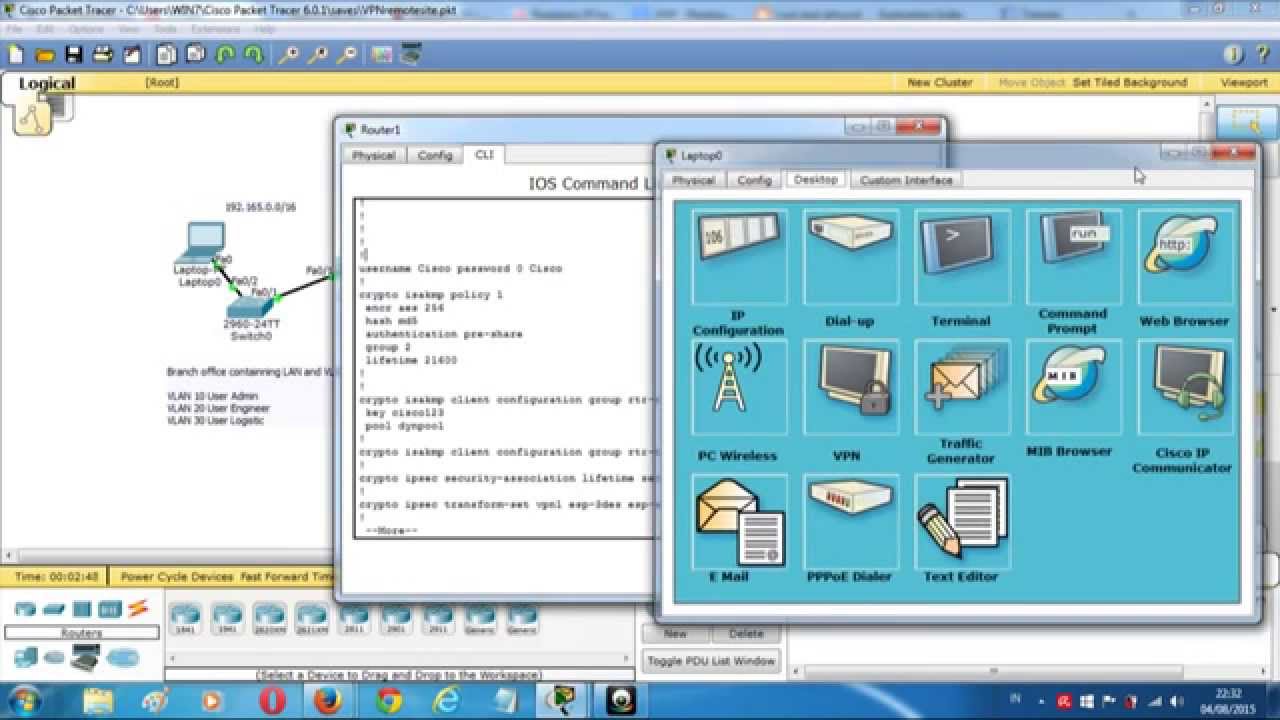Switch to Config tab in Laptop0 window
The image size is (1280, 720).
(x=754, y=180)
